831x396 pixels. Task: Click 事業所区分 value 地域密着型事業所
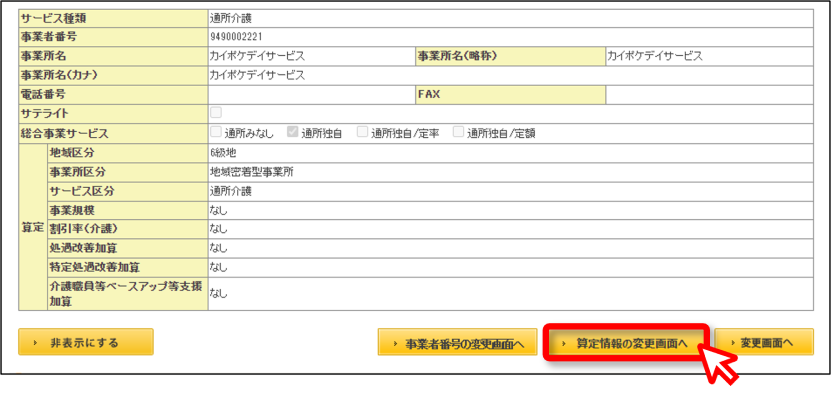coord(252,172)
